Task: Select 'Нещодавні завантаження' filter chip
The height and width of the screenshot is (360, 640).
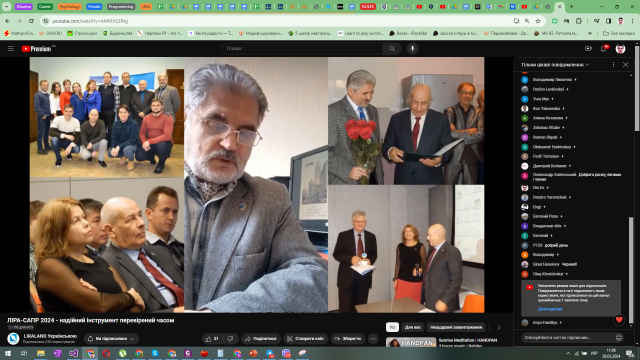Action: [x=456, y=327]
